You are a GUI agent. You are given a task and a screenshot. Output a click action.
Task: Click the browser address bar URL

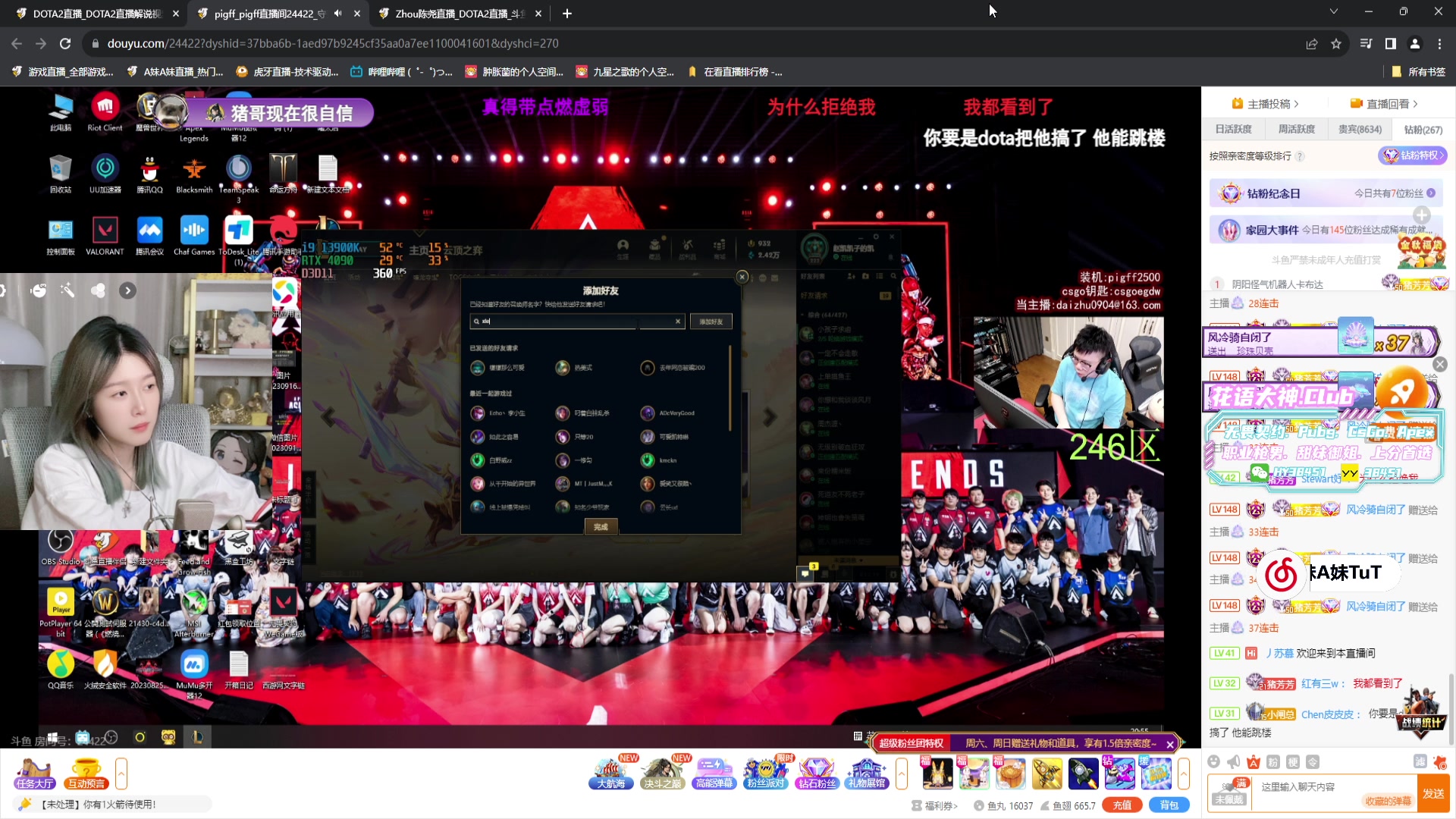click(332, 44)
